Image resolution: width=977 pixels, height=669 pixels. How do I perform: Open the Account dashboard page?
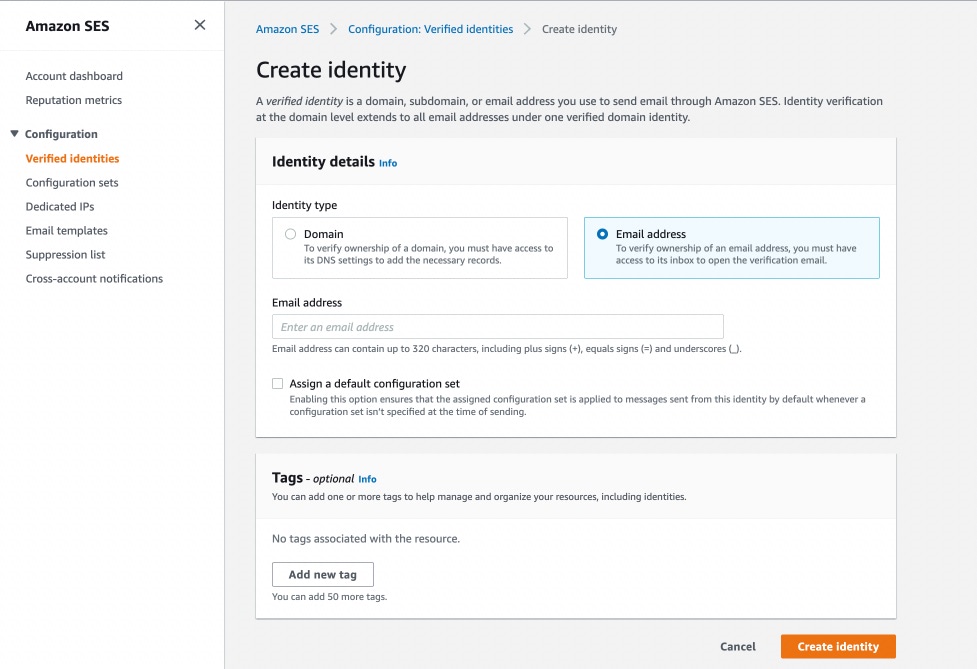click(75, 76)
